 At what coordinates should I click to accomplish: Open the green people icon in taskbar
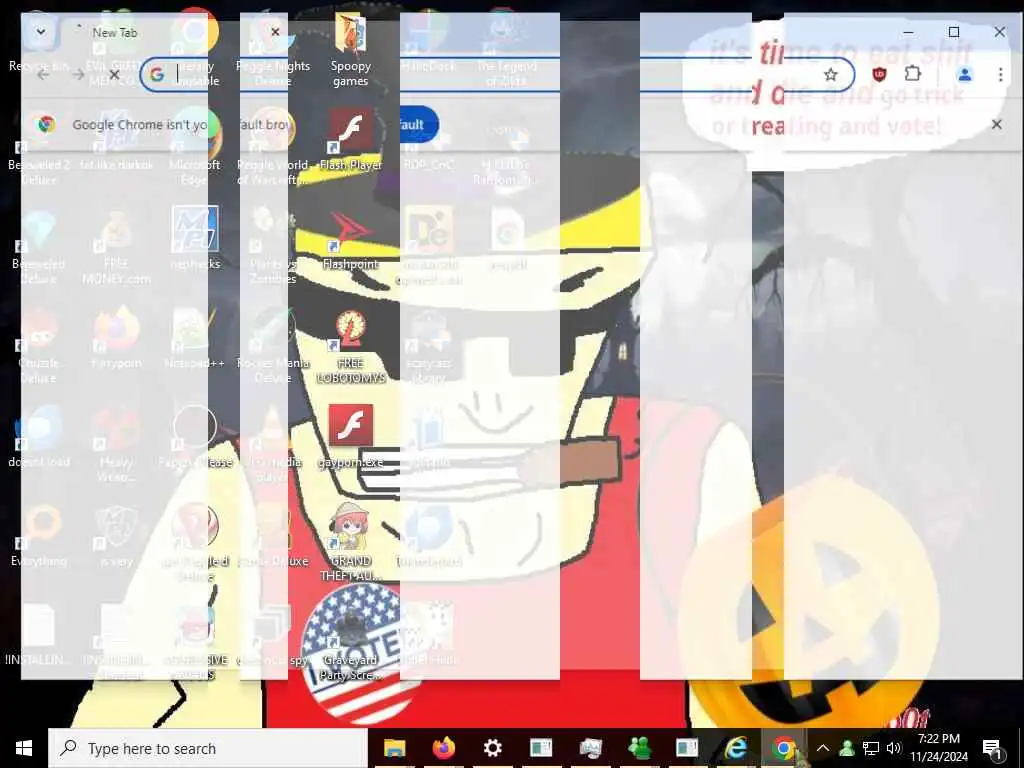tap(639, 748)
